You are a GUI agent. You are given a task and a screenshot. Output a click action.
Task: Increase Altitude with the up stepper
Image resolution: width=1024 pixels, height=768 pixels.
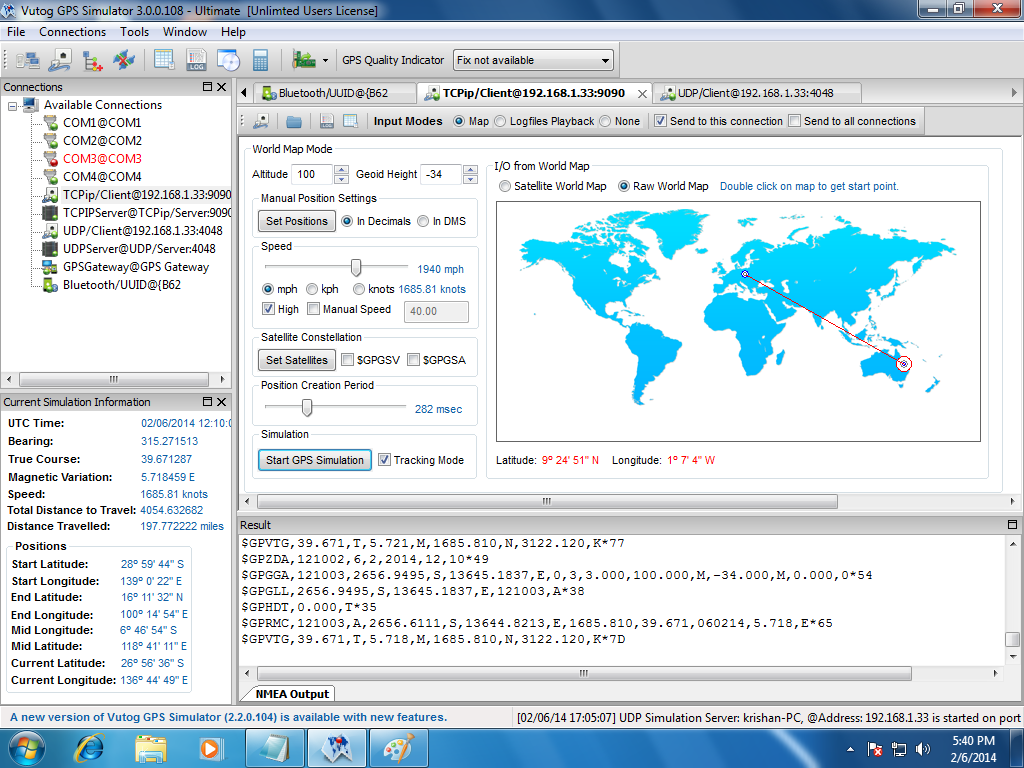pos(341,170)
